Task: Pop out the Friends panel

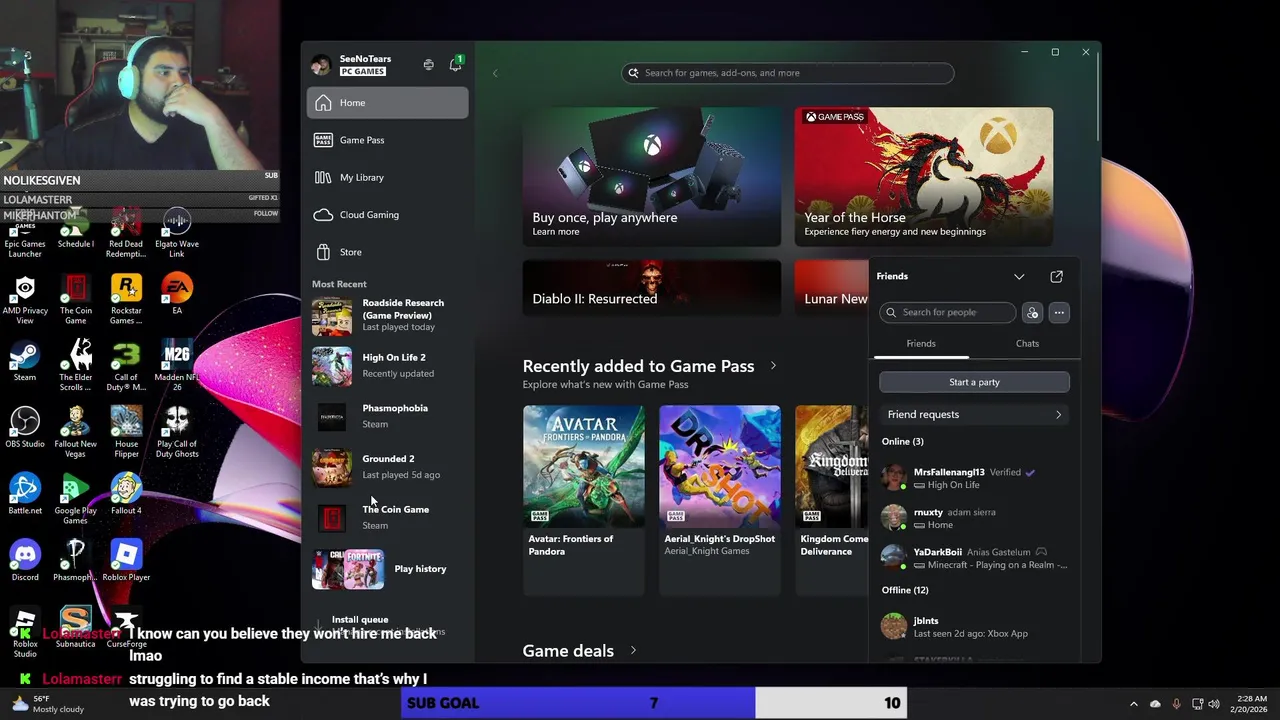Action: point(1056,276)
